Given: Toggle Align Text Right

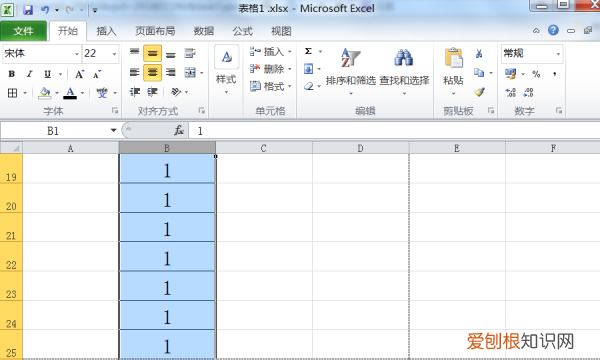Looking at the screenshot, I should click(171, 72).
